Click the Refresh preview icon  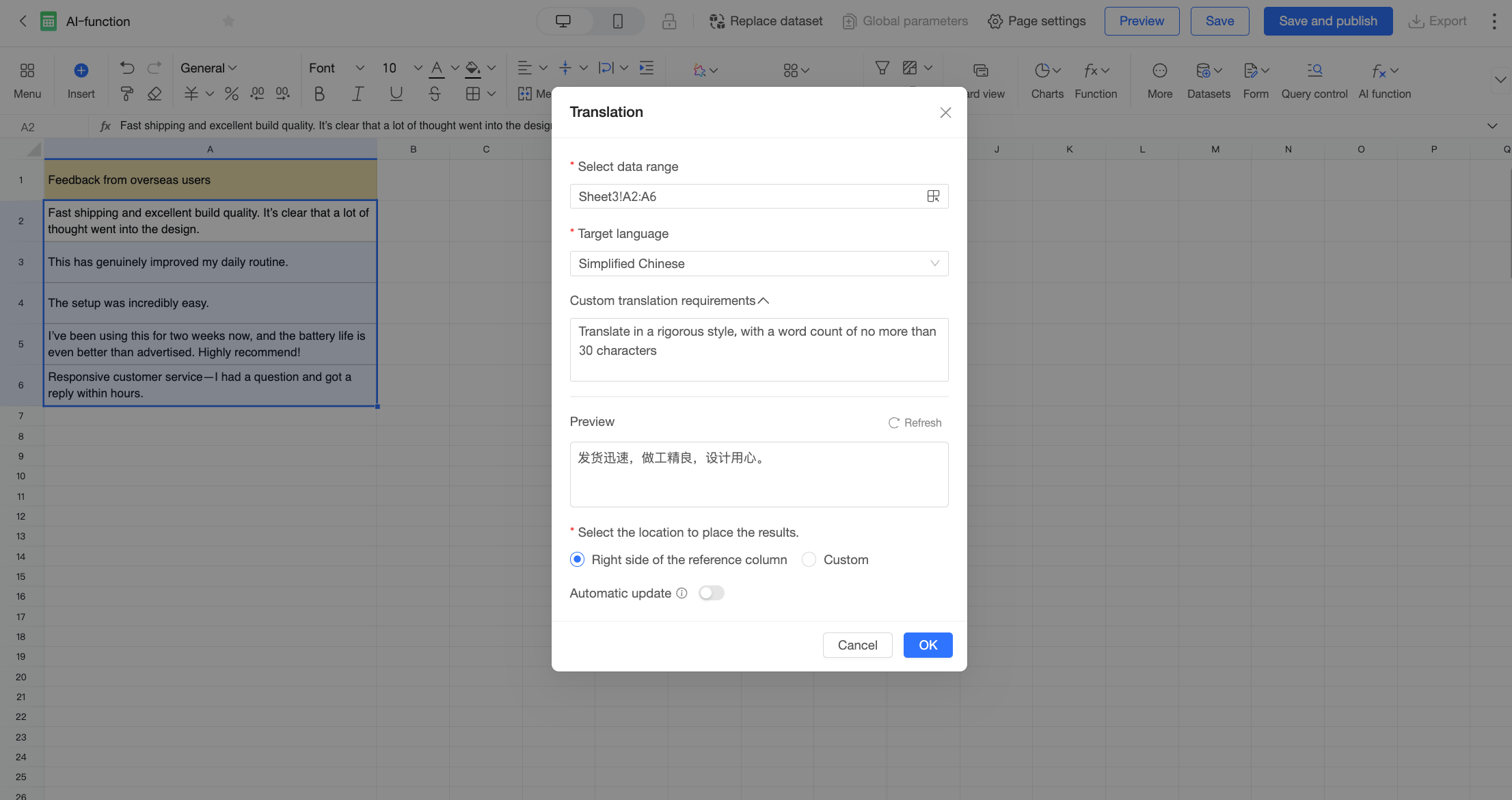(893, 423)
